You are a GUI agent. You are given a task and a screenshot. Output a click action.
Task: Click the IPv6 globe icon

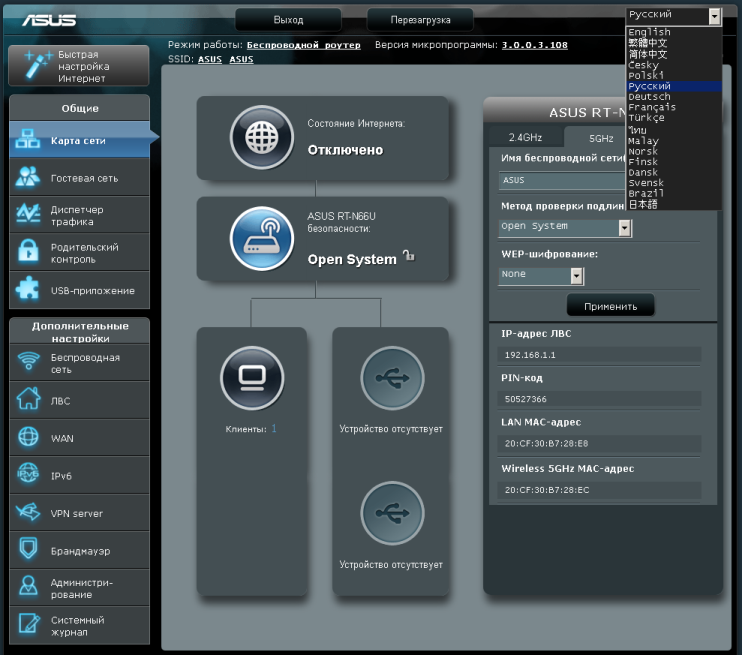click(28, 473)
